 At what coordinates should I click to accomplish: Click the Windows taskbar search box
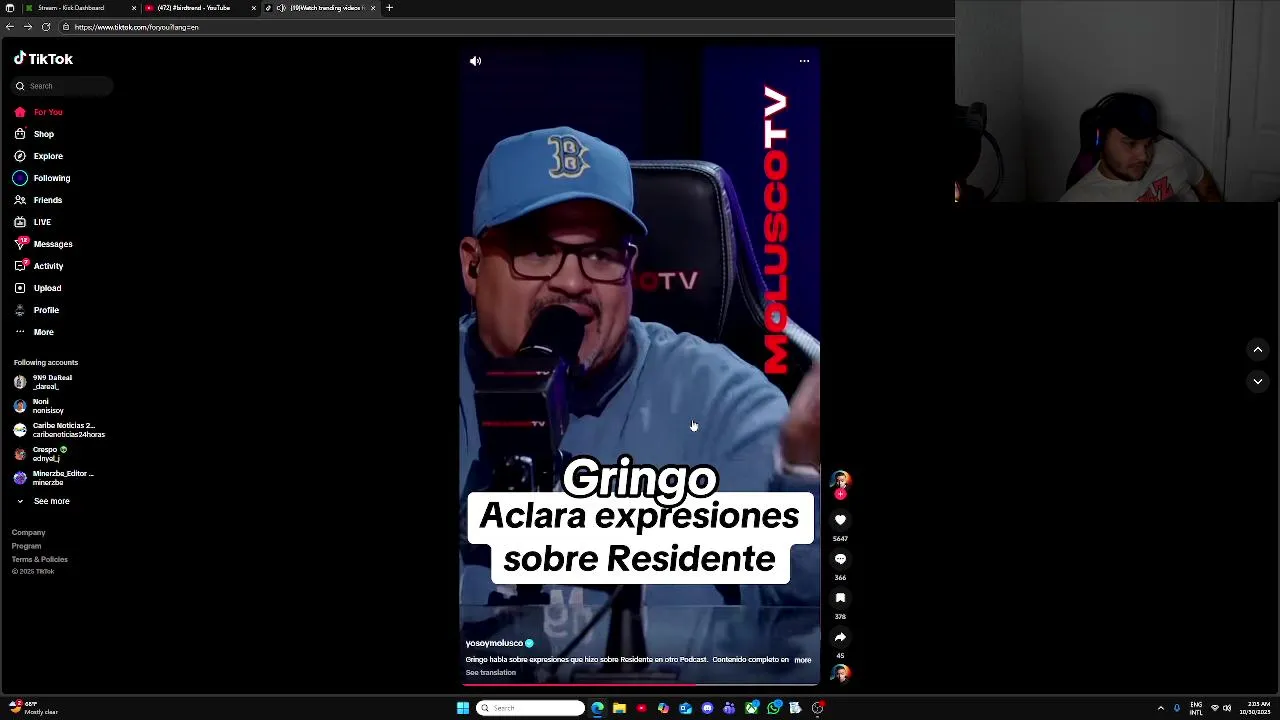click(530, 708)
